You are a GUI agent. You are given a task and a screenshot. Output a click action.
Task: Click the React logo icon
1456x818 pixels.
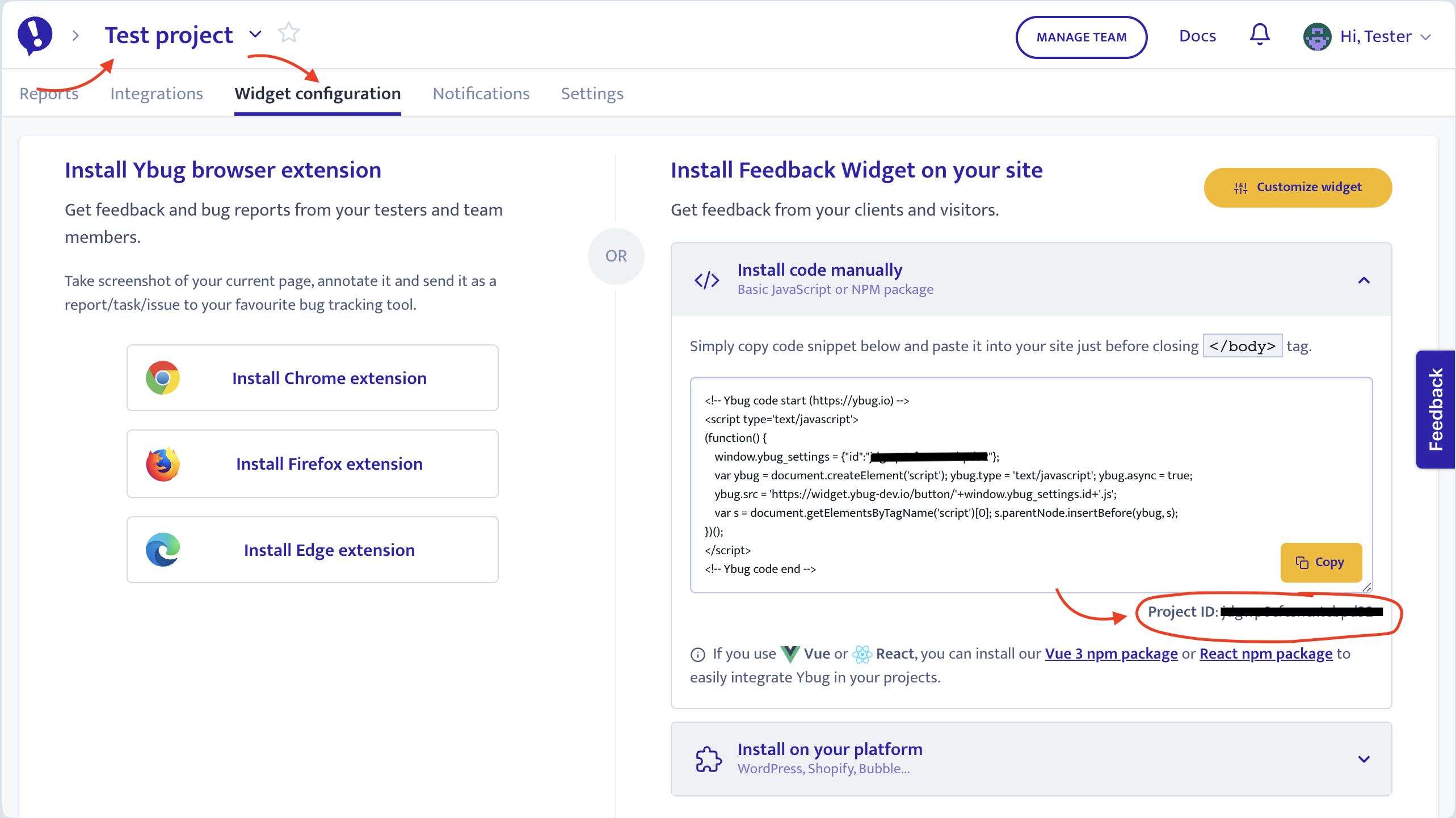point(862,654)
